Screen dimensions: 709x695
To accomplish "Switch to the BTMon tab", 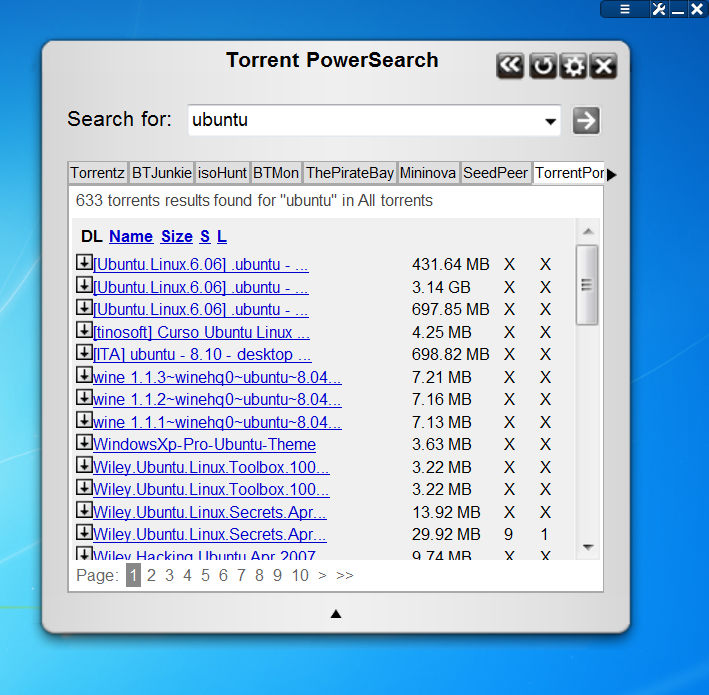I will pos(276,173).
